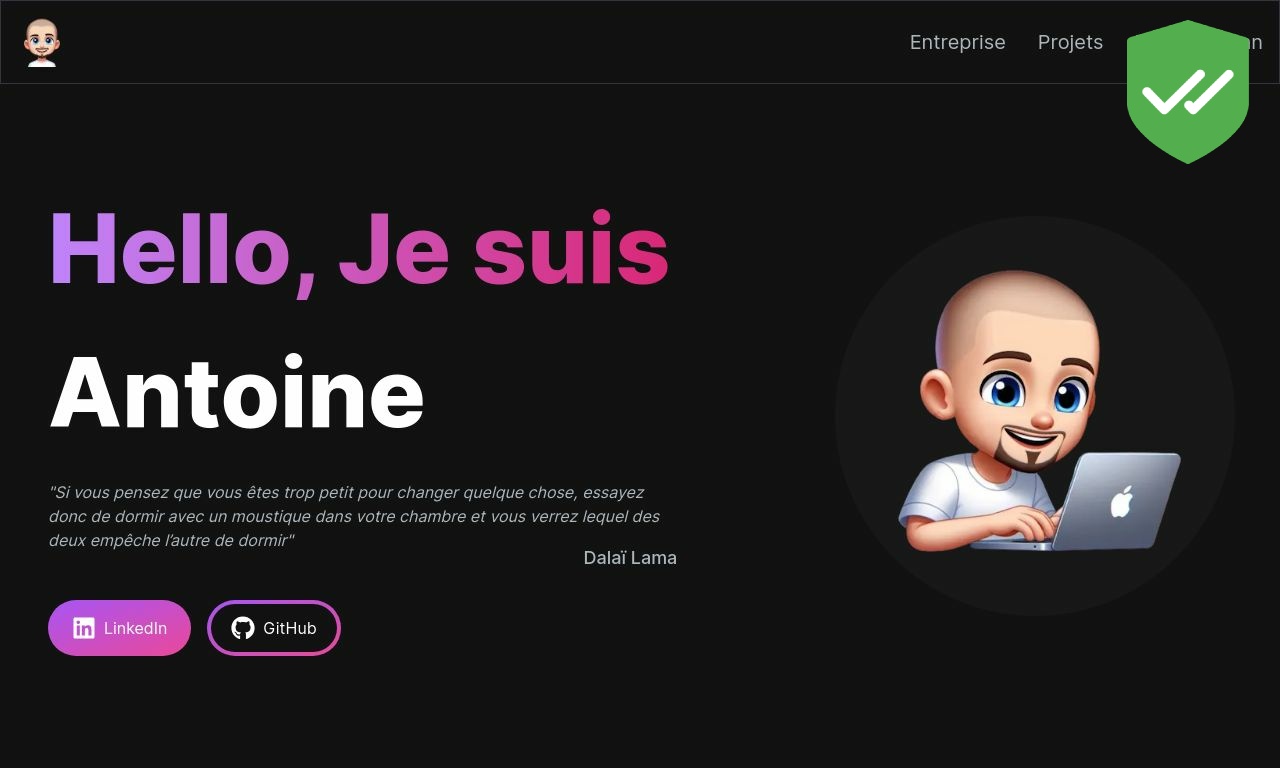Click the GitHub octocat icon
The height and width of the screenshot is (768, 1280).
(x=243, y=628)
